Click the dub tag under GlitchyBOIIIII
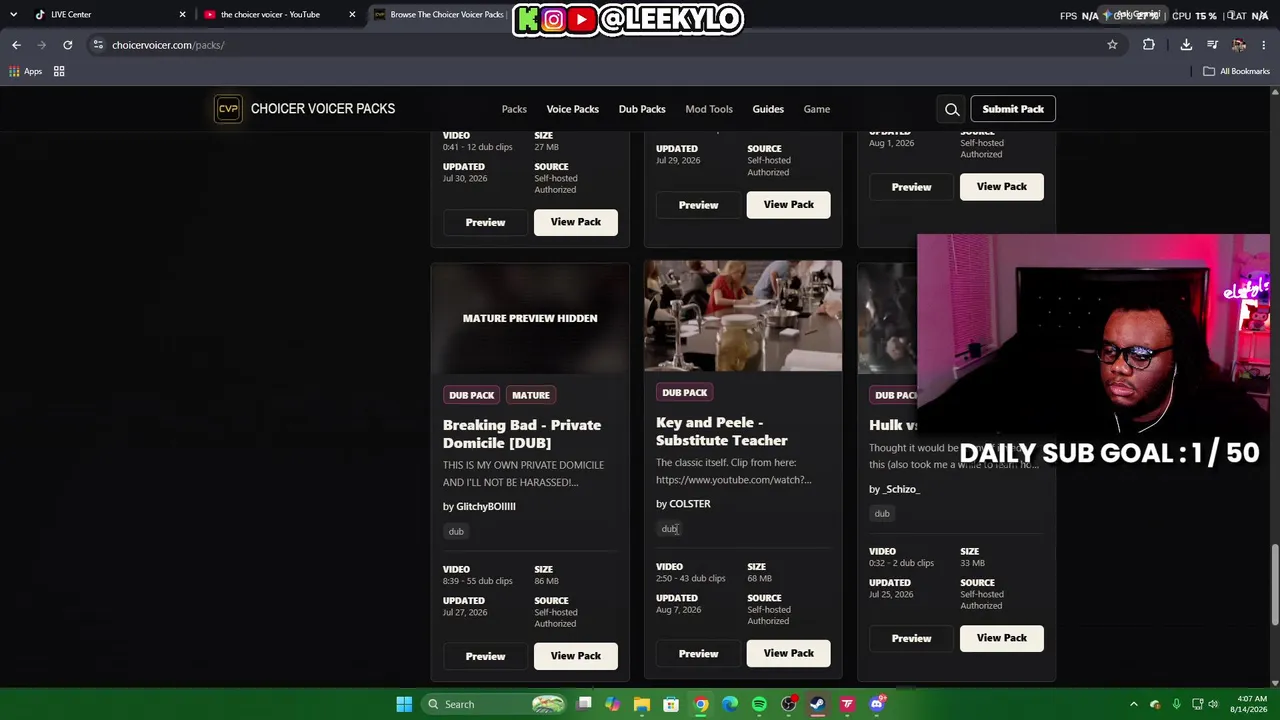The height and width of the screenshot is (720, 1280). pos(456,531)
